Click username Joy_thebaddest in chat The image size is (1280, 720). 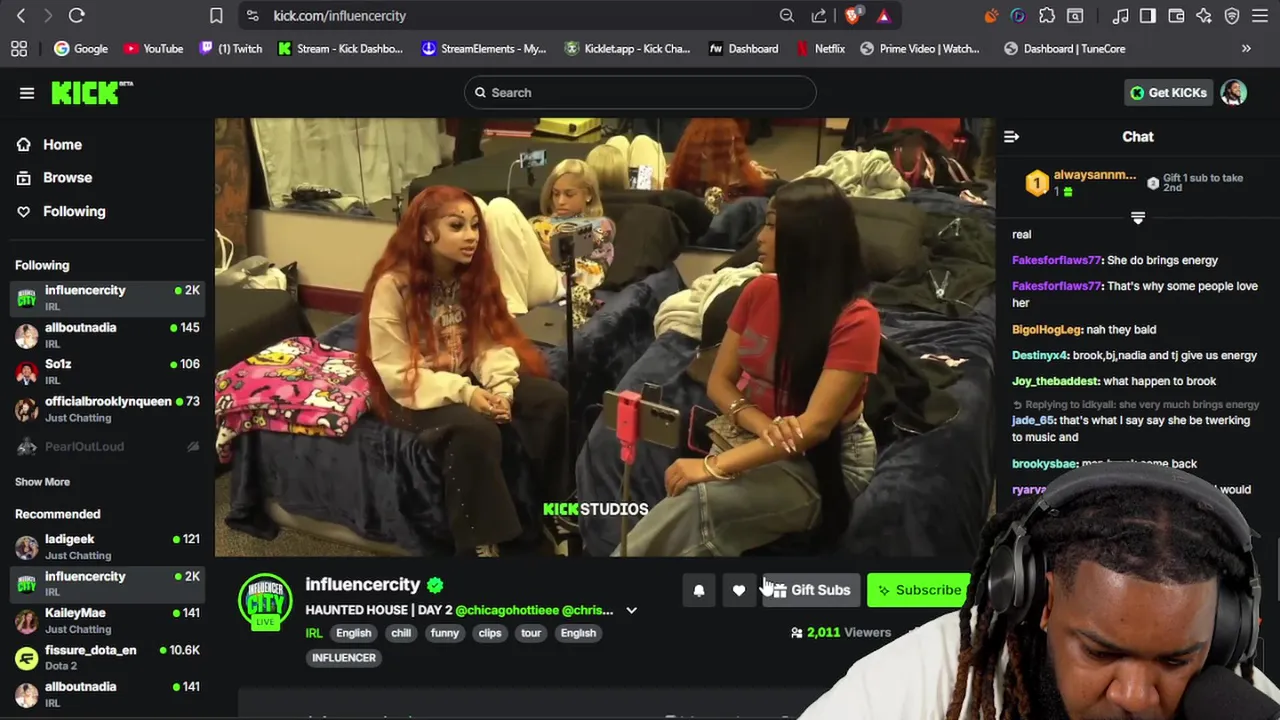1055,382
